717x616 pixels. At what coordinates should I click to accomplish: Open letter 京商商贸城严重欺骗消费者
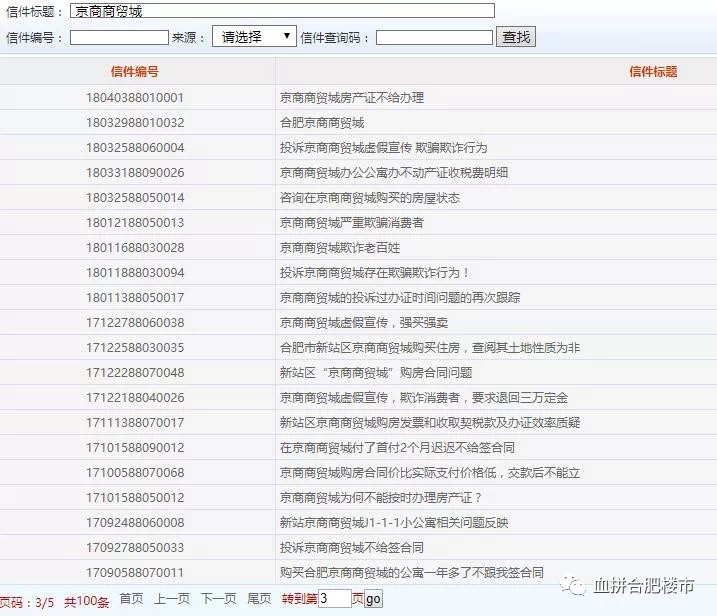pos(352,223)
